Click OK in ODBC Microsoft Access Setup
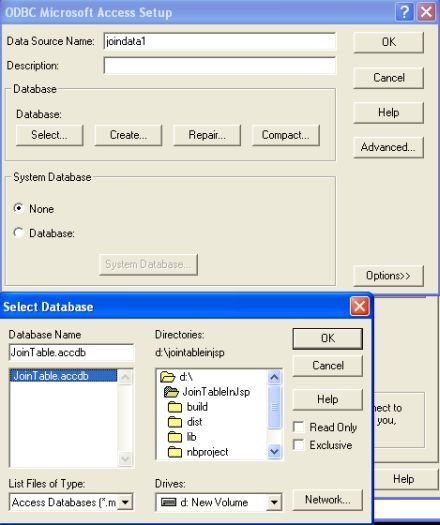Viewport: 440px width, 525px height. (x=388, y=42)
